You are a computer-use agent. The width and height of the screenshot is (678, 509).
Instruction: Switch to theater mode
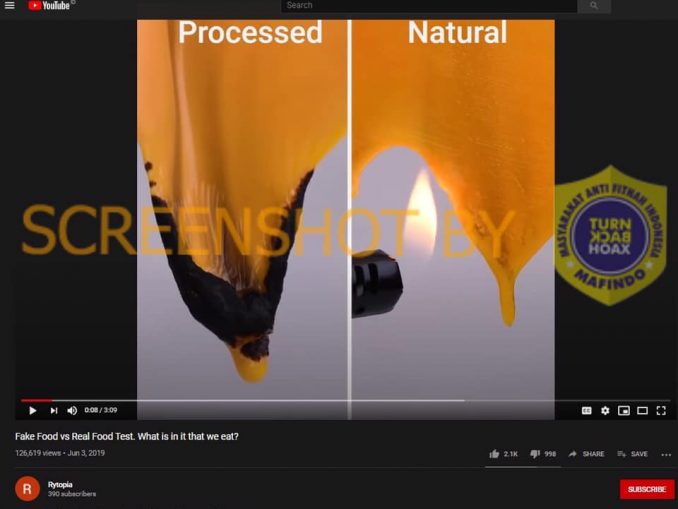pyautogui.click(x=642, y=410)
